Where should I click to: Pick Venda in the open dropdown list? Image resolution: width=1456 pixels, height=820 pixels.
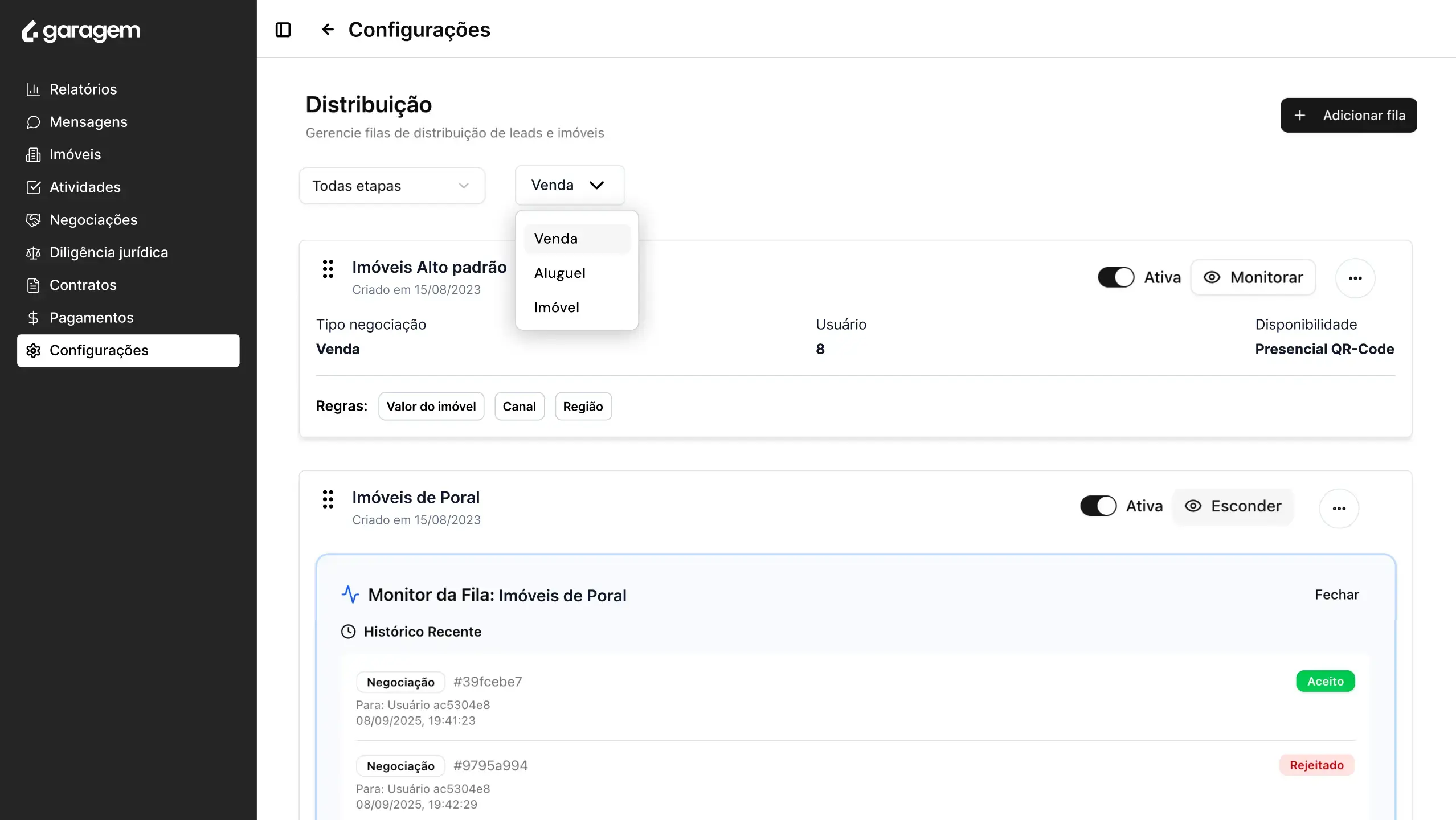pos(555,239)
